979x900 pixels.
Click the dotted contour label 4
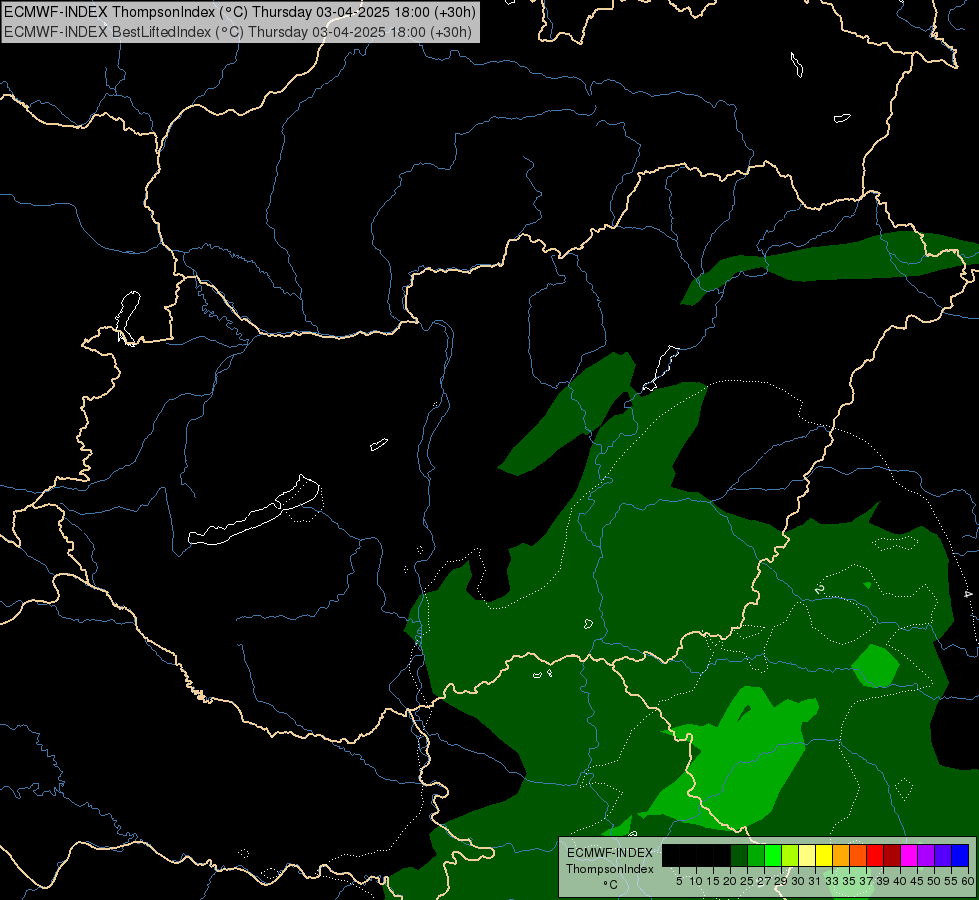coord(967,594)
